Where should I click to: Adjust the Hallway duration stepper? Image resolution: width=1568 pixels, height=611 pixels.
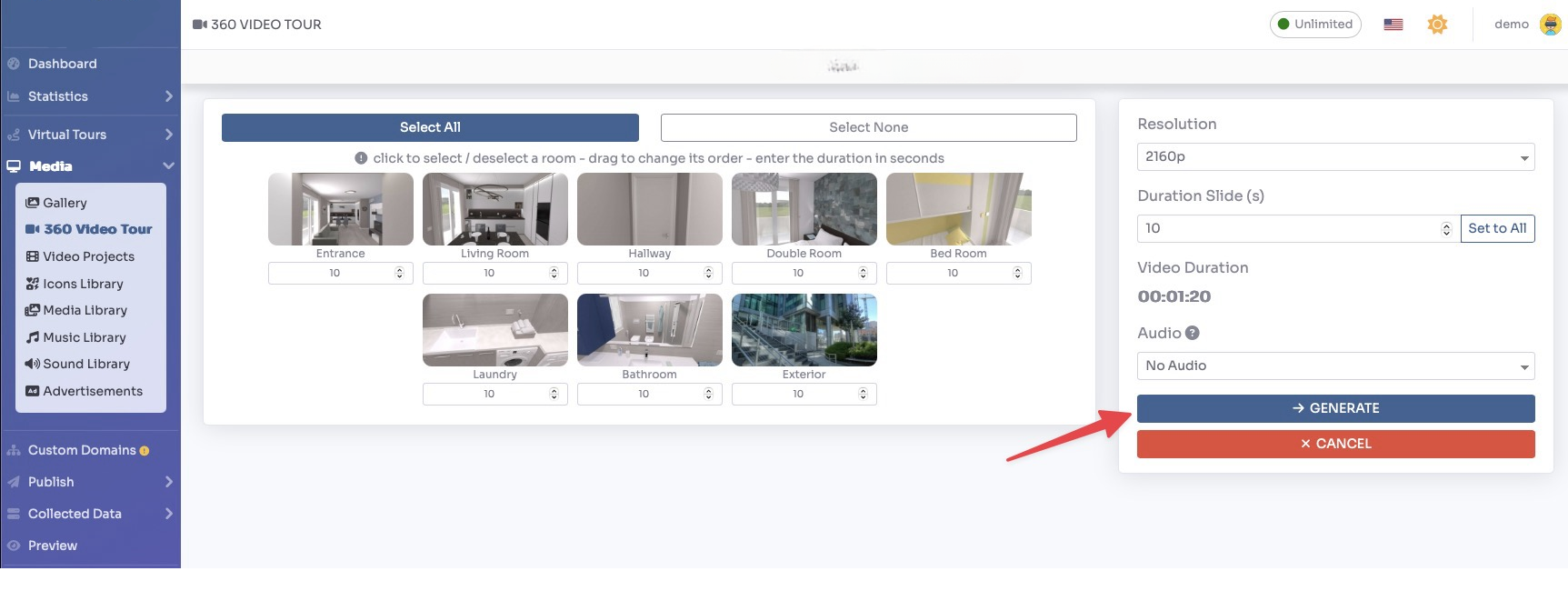[708, 273]
